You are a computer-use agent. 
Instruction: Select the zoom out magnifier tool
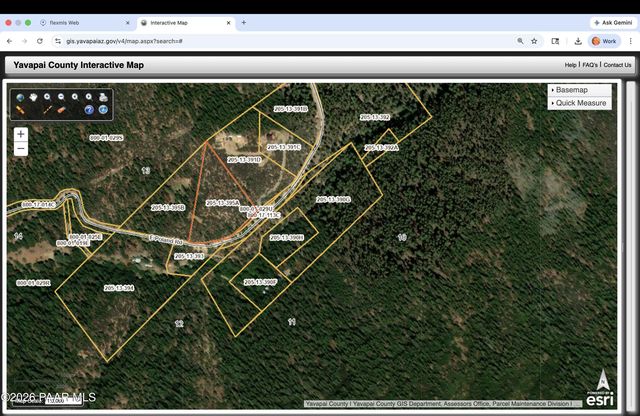tap(61, 97)
